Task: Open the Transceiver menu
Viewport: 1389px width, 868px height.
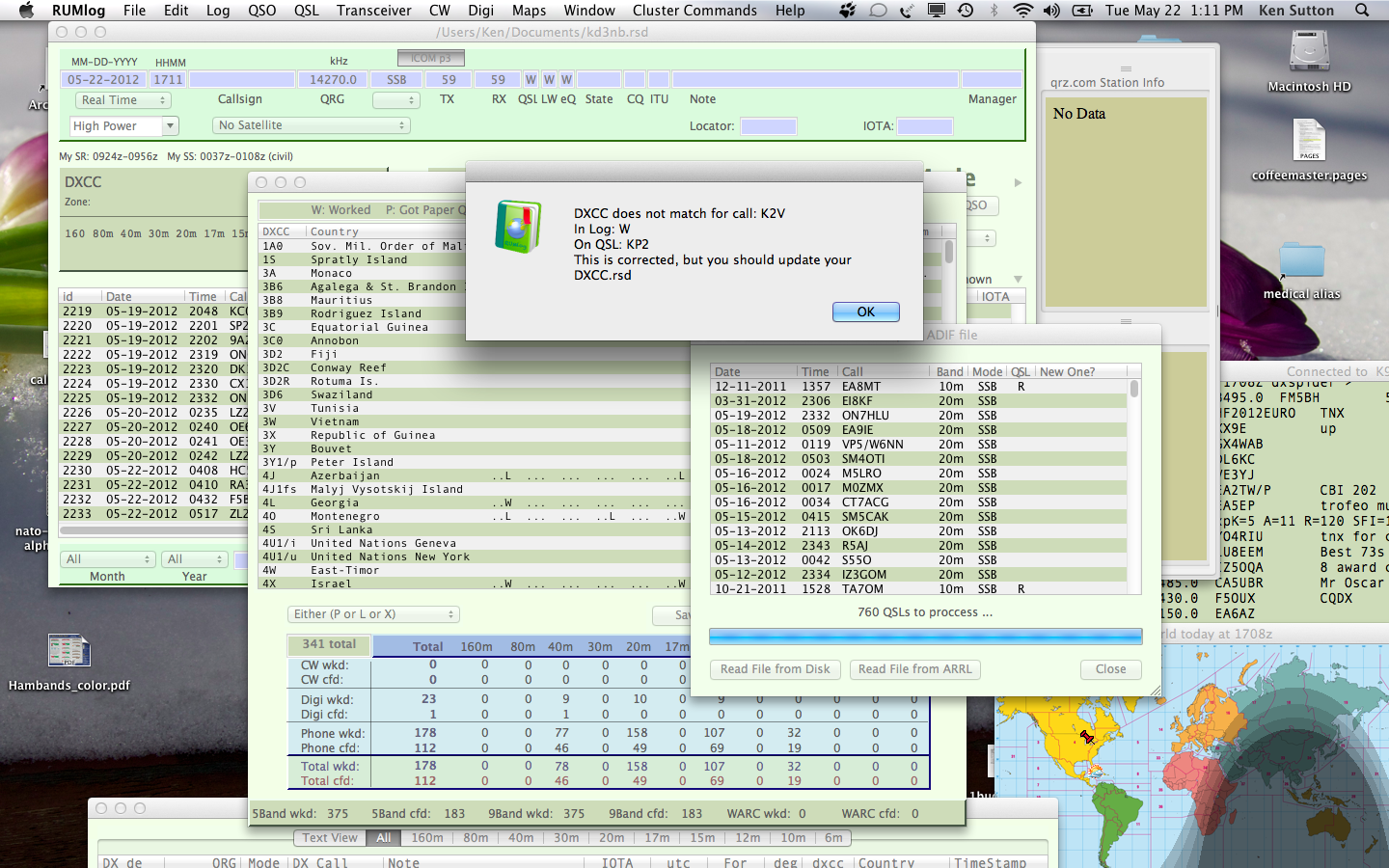Action: point(374,10)
